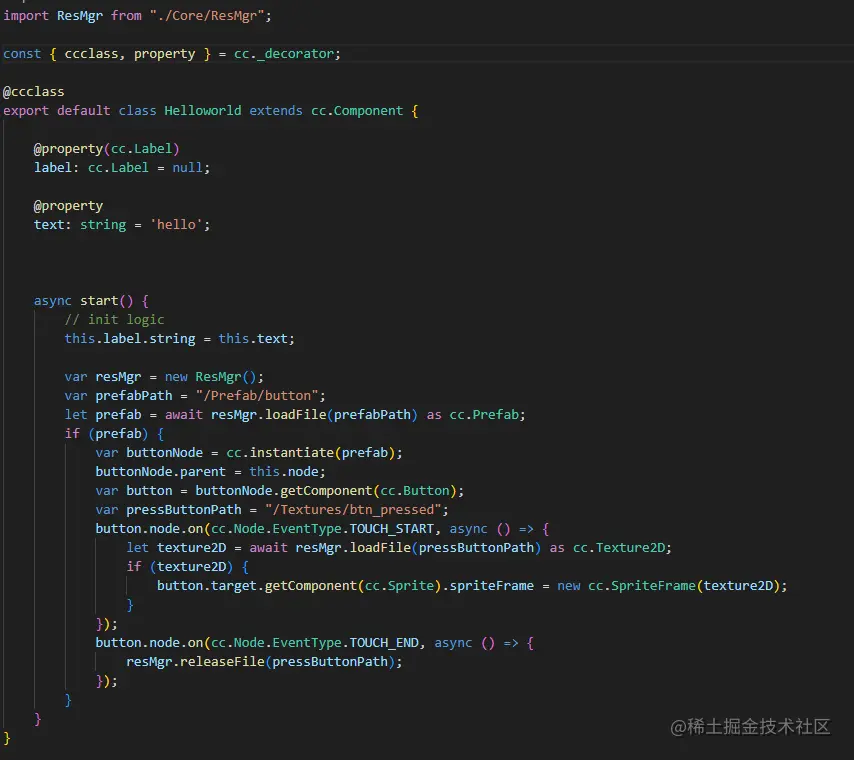Screen dimensions: 854x760
Task: Click the null value of label
Action: click(x=187, y=168)
